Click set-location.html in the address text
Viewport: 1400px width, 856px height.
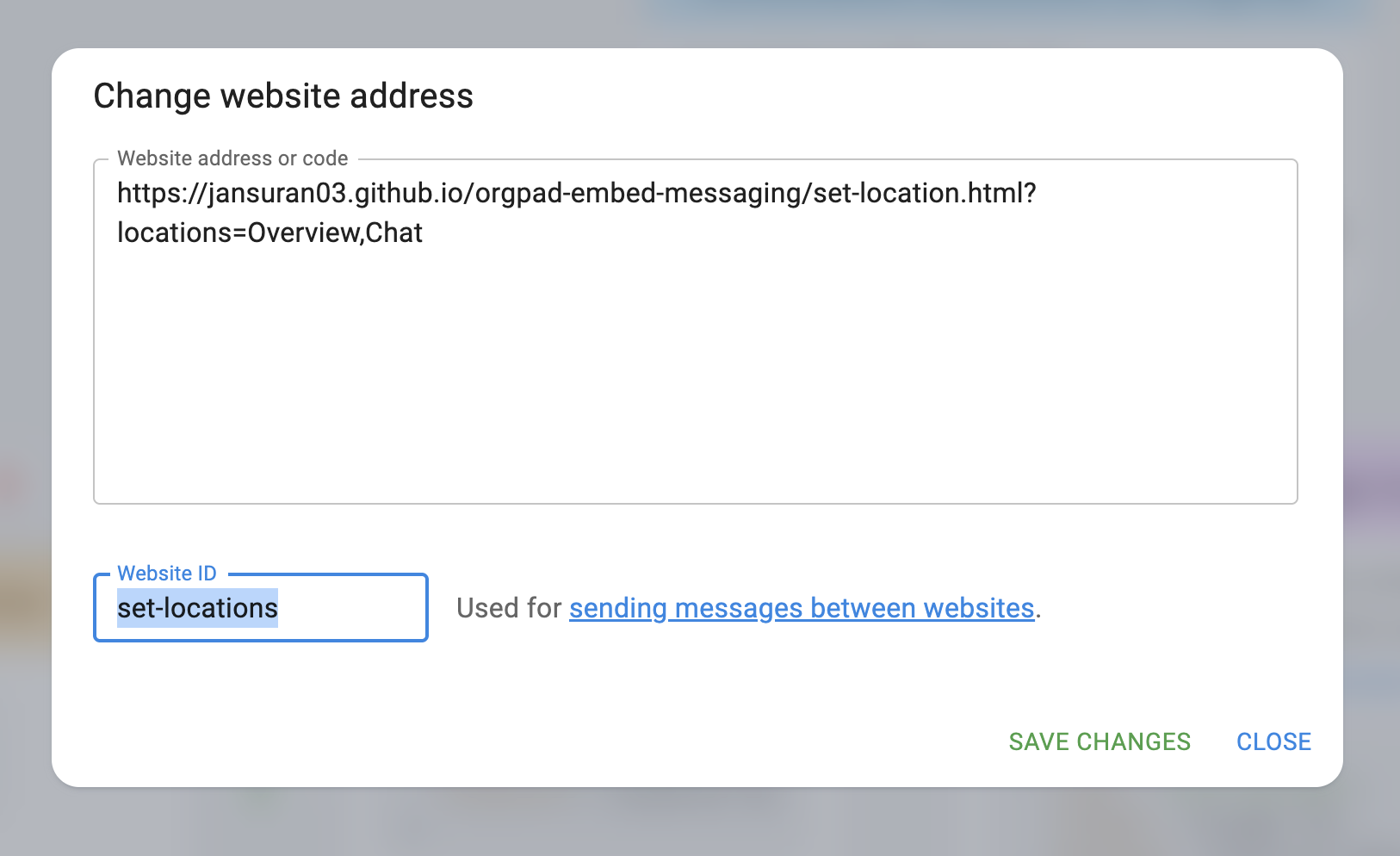[x=918, y=193]
